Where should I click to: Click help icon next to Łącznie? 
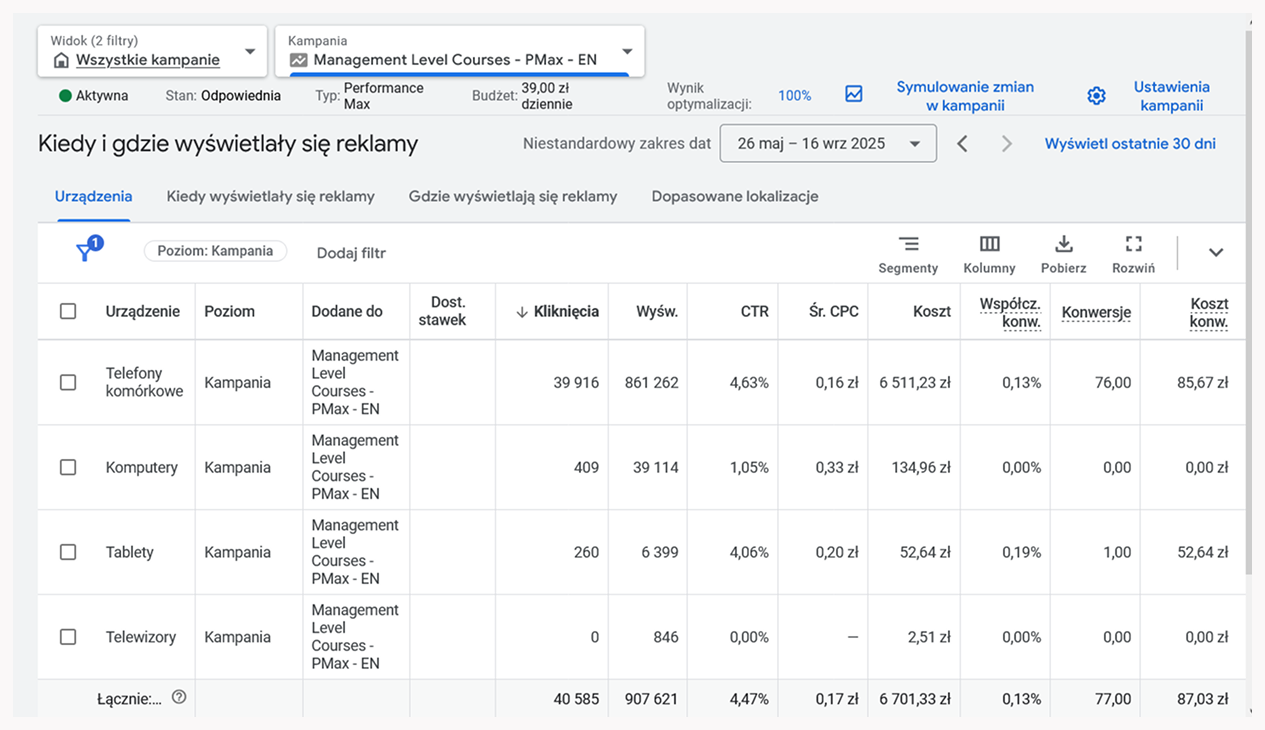(x=179, y=697)
